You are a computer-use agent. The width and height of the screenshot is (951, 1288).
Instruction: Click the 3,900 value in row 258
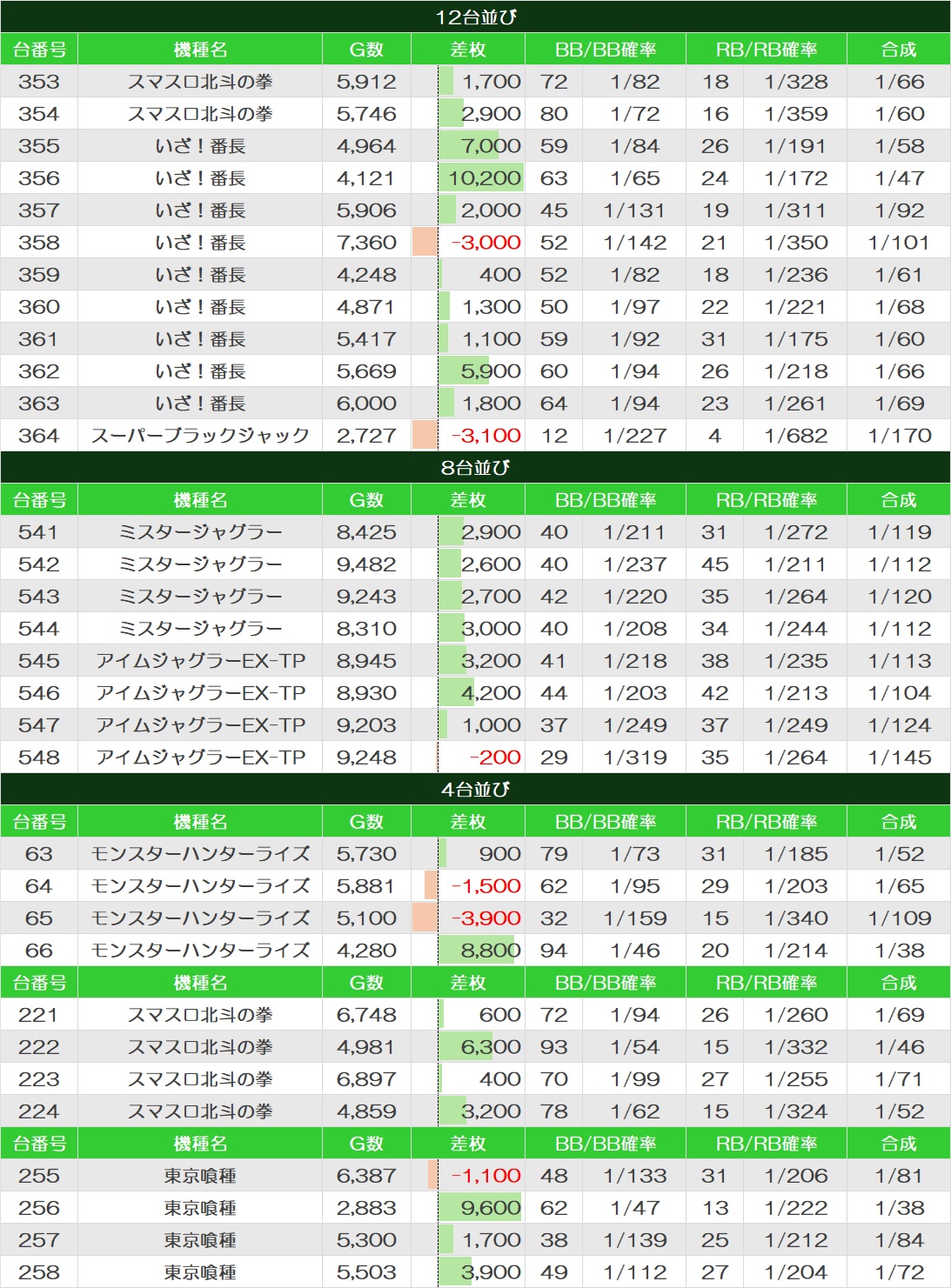(491, 1272)
